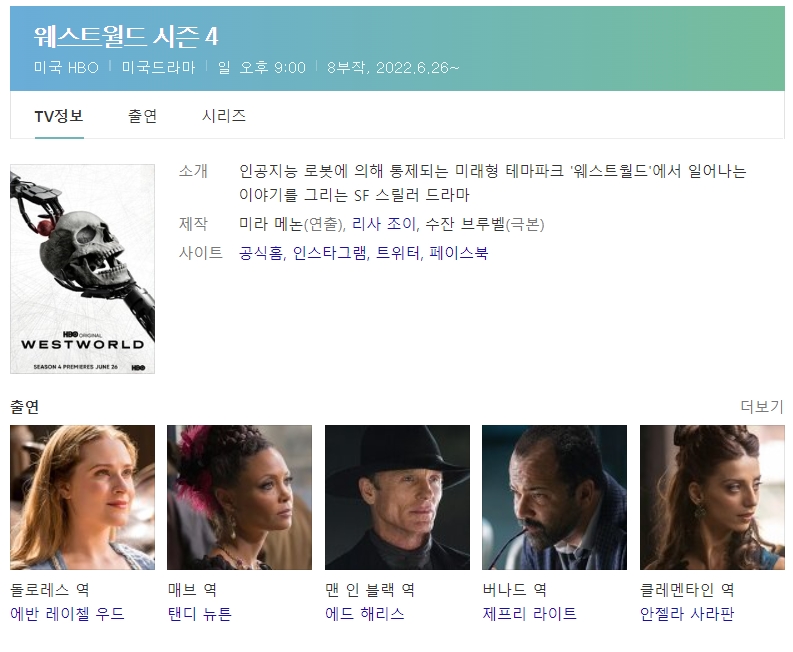793x652 pixels.
Task: Click 더보기 to see more cast
Action: point(762,406)
